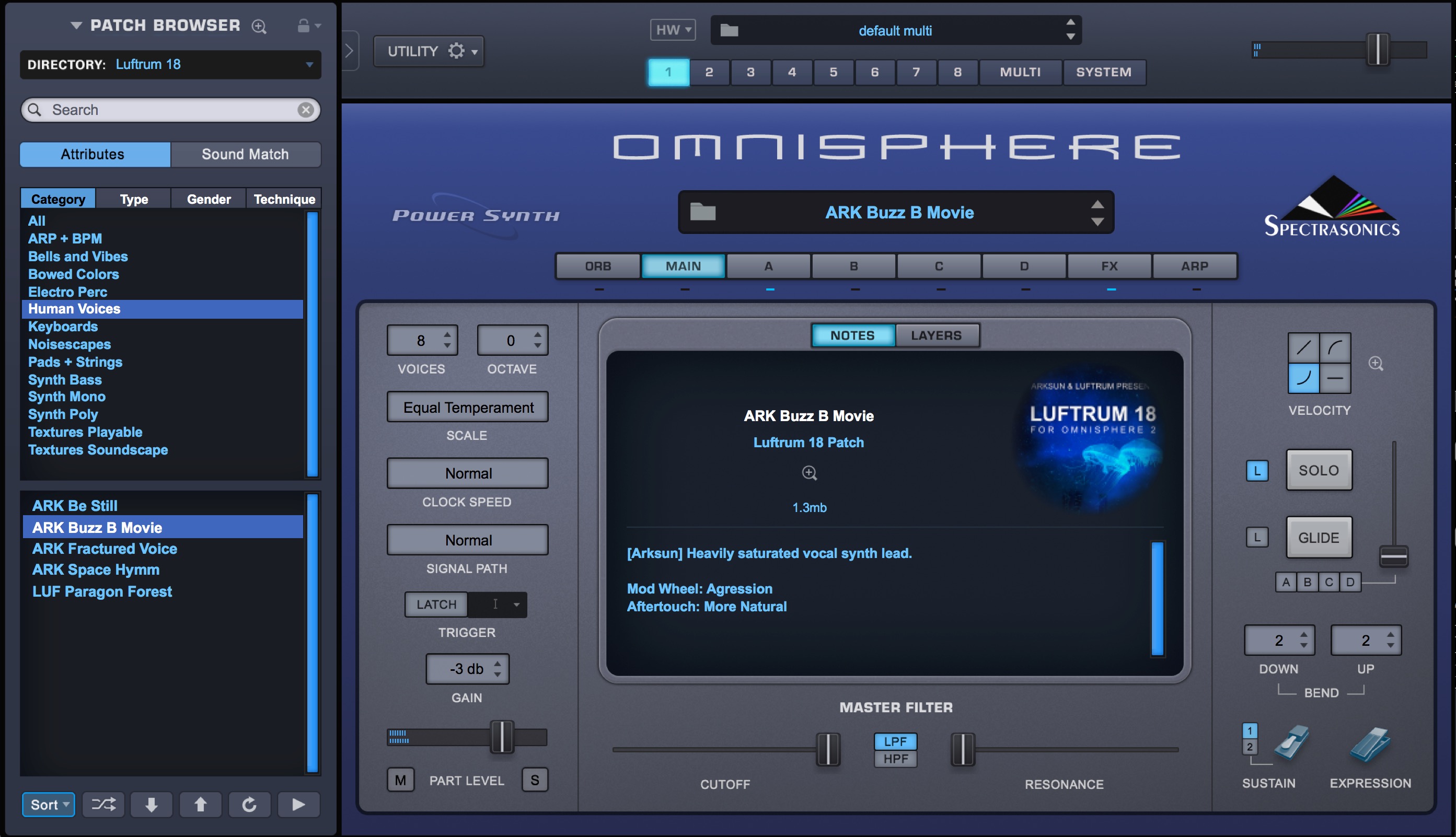
Task: Click the Equal Temperament scale button
Action: 468,407
